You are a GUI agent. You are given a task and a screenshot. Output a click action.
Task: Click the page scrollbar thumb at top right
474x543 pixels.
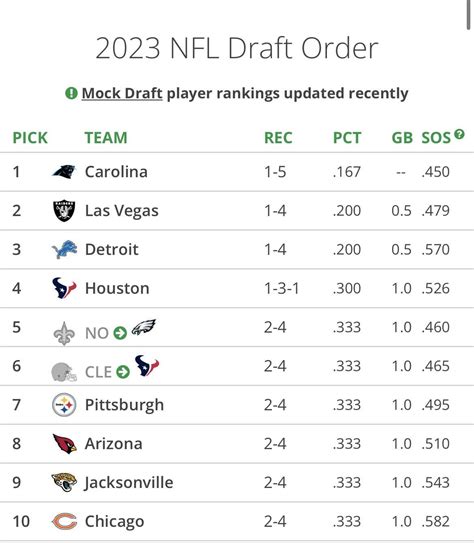(x=469, y=15)
